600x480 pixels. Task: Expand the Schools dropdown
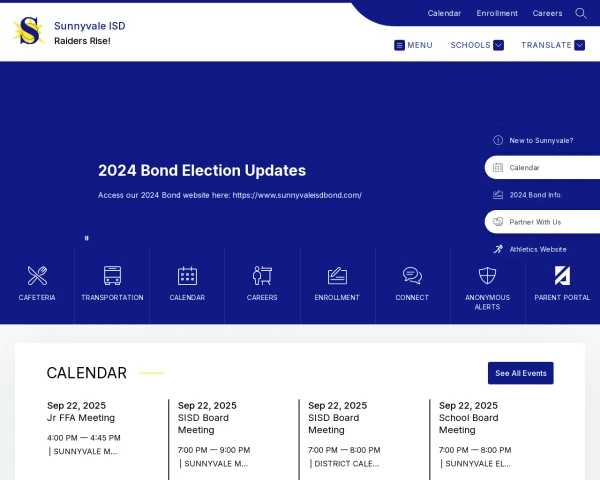coord(477,45)
